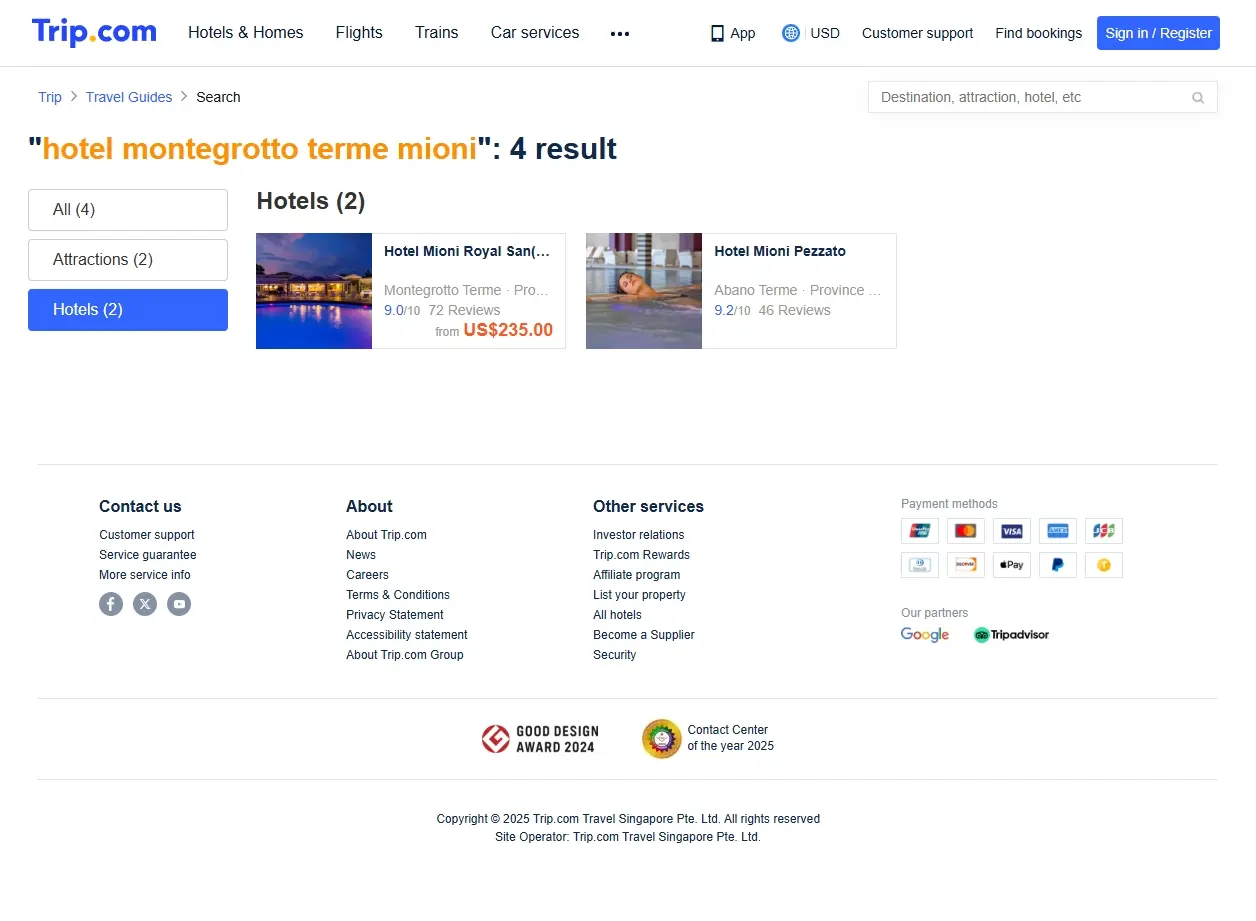
Task: Open Car services menu item
Action: pos(535,33)
